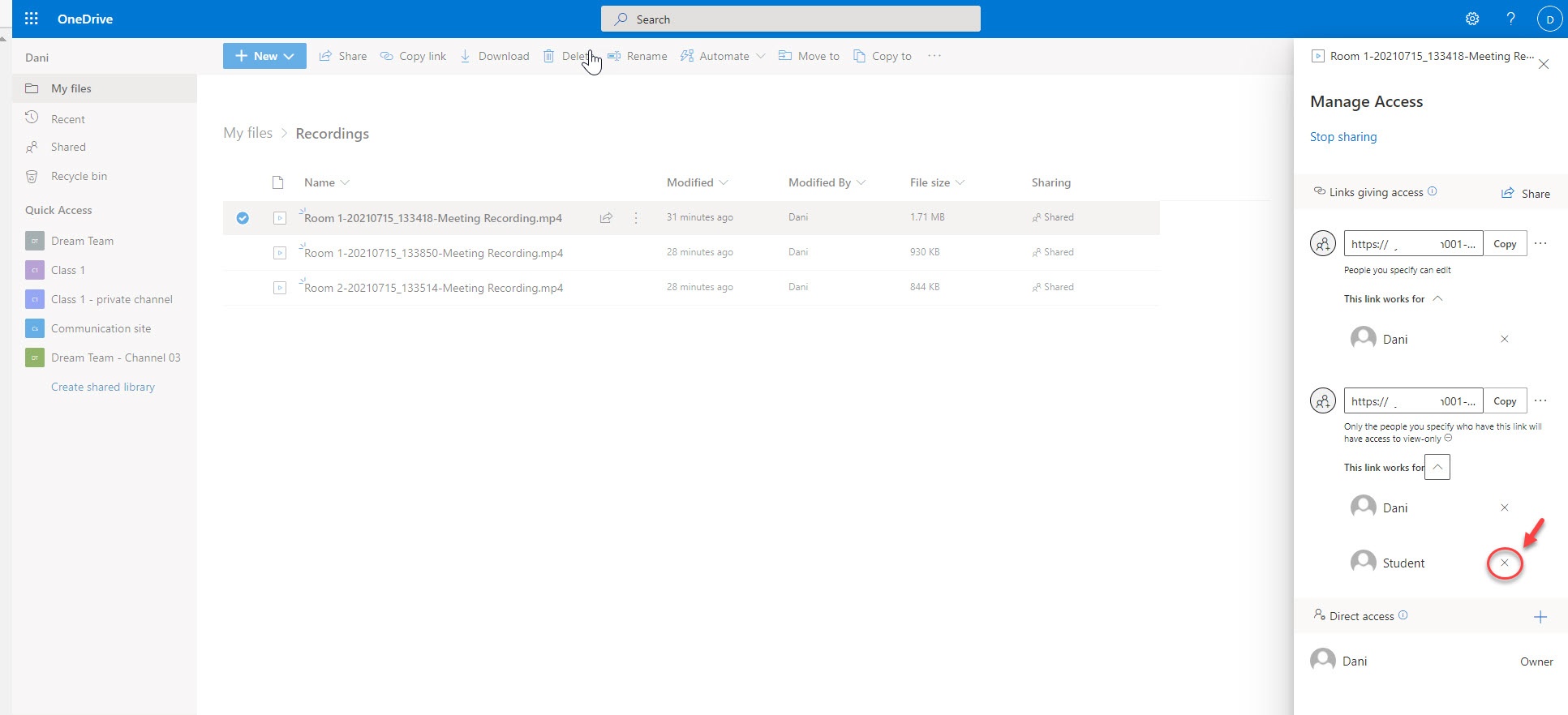Open the help question mark icon
The width and height of the screenshot is (1568, 715).
tap(1510, 19)
